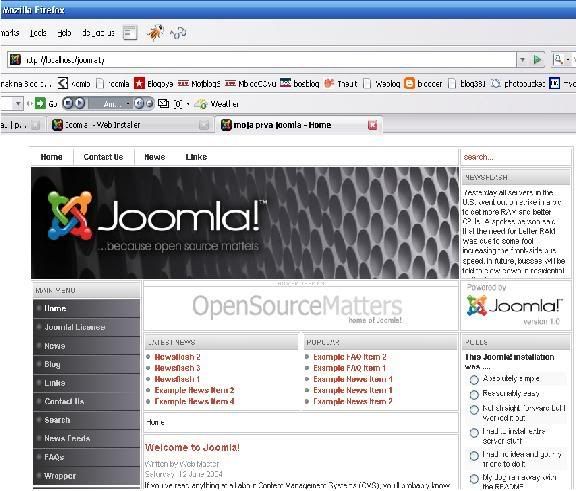
Task: Open the MbooCovu bookmark
Action: 250,84
